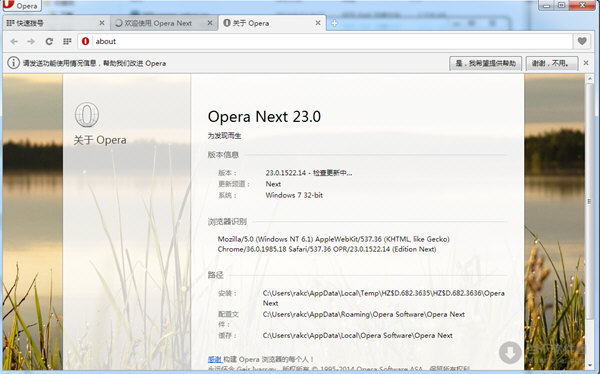Viewport: 600px width, 374px height.
Task: Go back with the back arrow
Action: 14,41
